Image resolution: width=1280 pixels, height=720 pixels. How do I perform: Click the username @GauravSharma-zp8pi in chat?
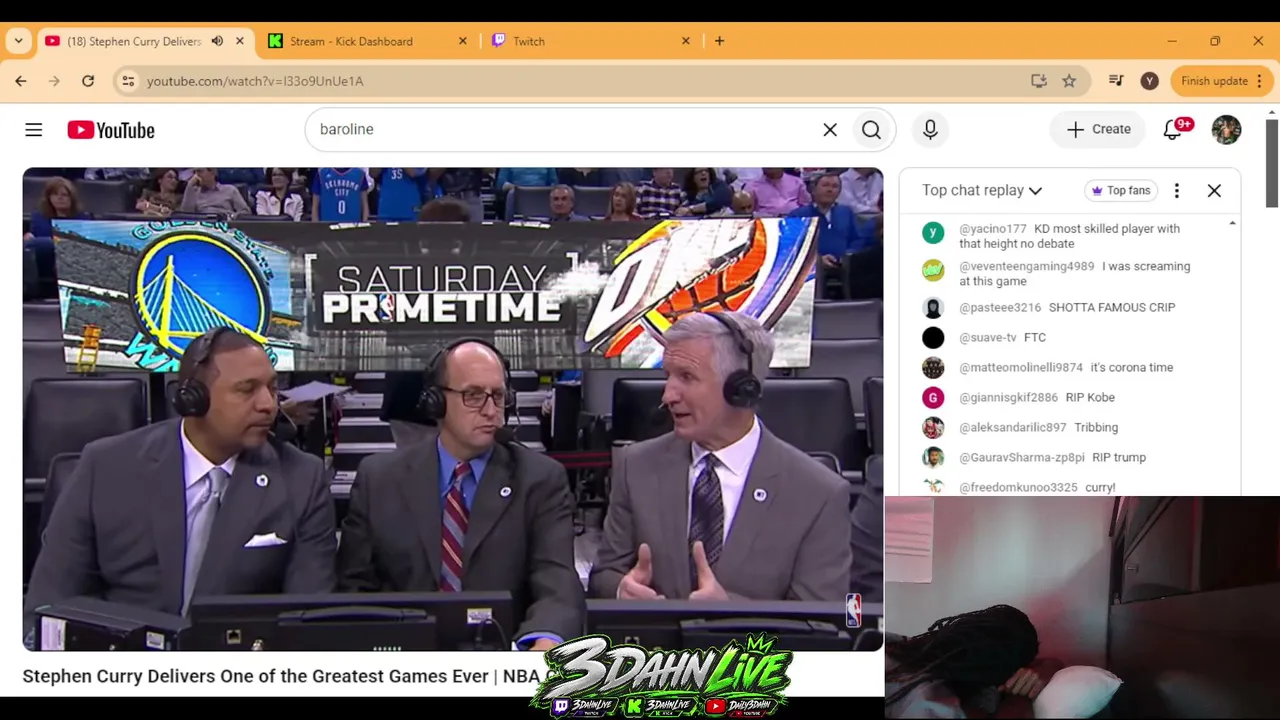[x=1022, y=458]
